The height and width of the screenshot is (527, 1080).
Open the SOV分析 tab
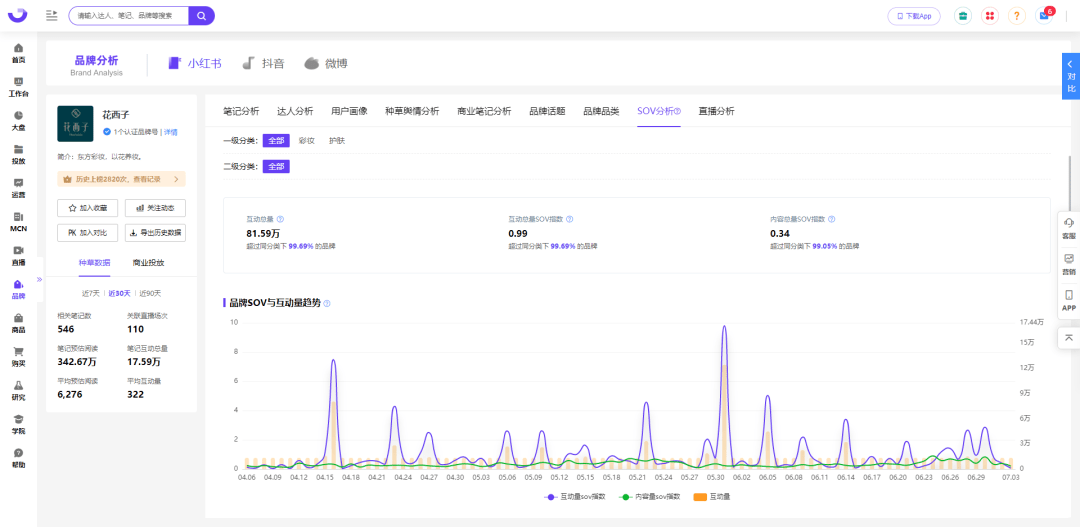click(x=658, y=111)
